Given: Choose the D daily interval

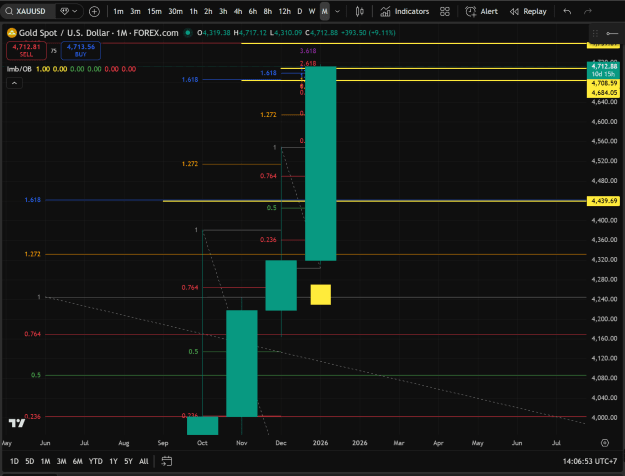Looking at the screenshot, I should click(x=299, y=12).
